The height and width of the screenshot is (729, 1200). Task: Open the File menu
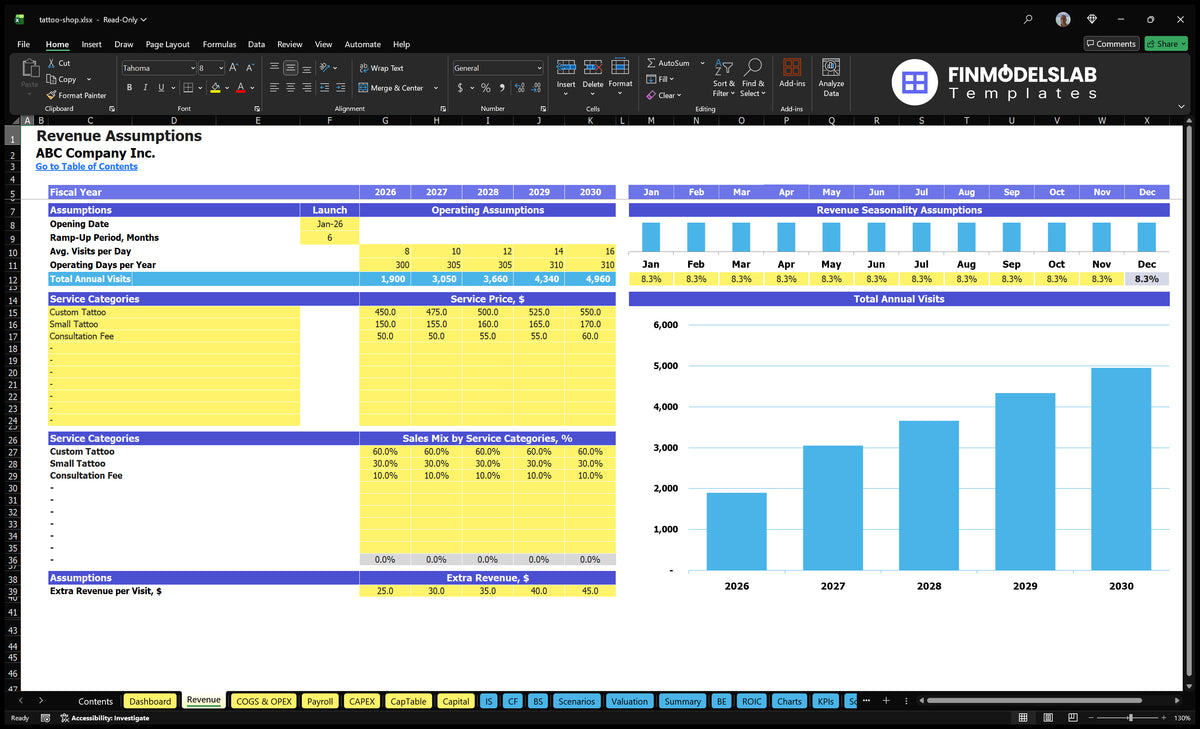[24, 44]
